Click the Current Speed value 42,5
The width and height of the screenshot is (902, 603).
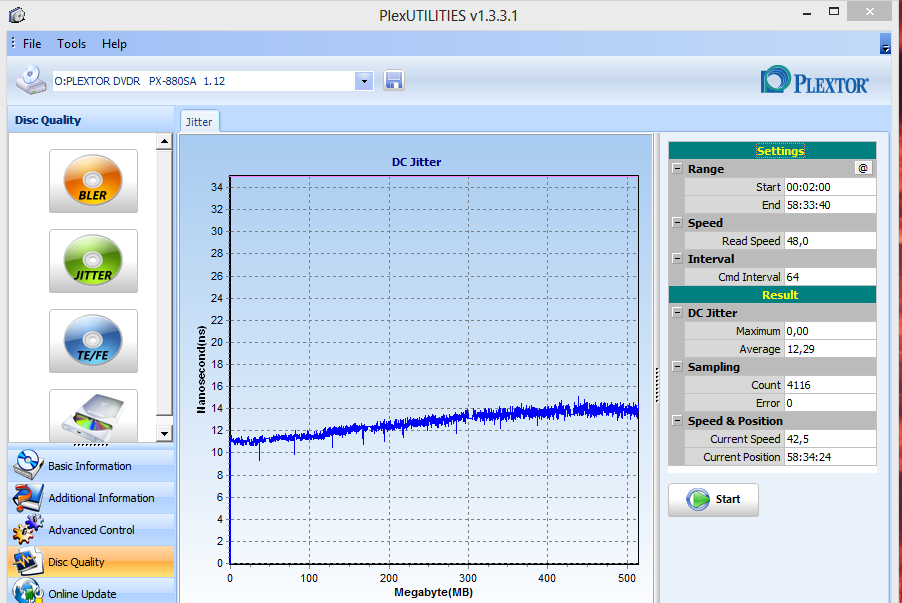[830, 439]
